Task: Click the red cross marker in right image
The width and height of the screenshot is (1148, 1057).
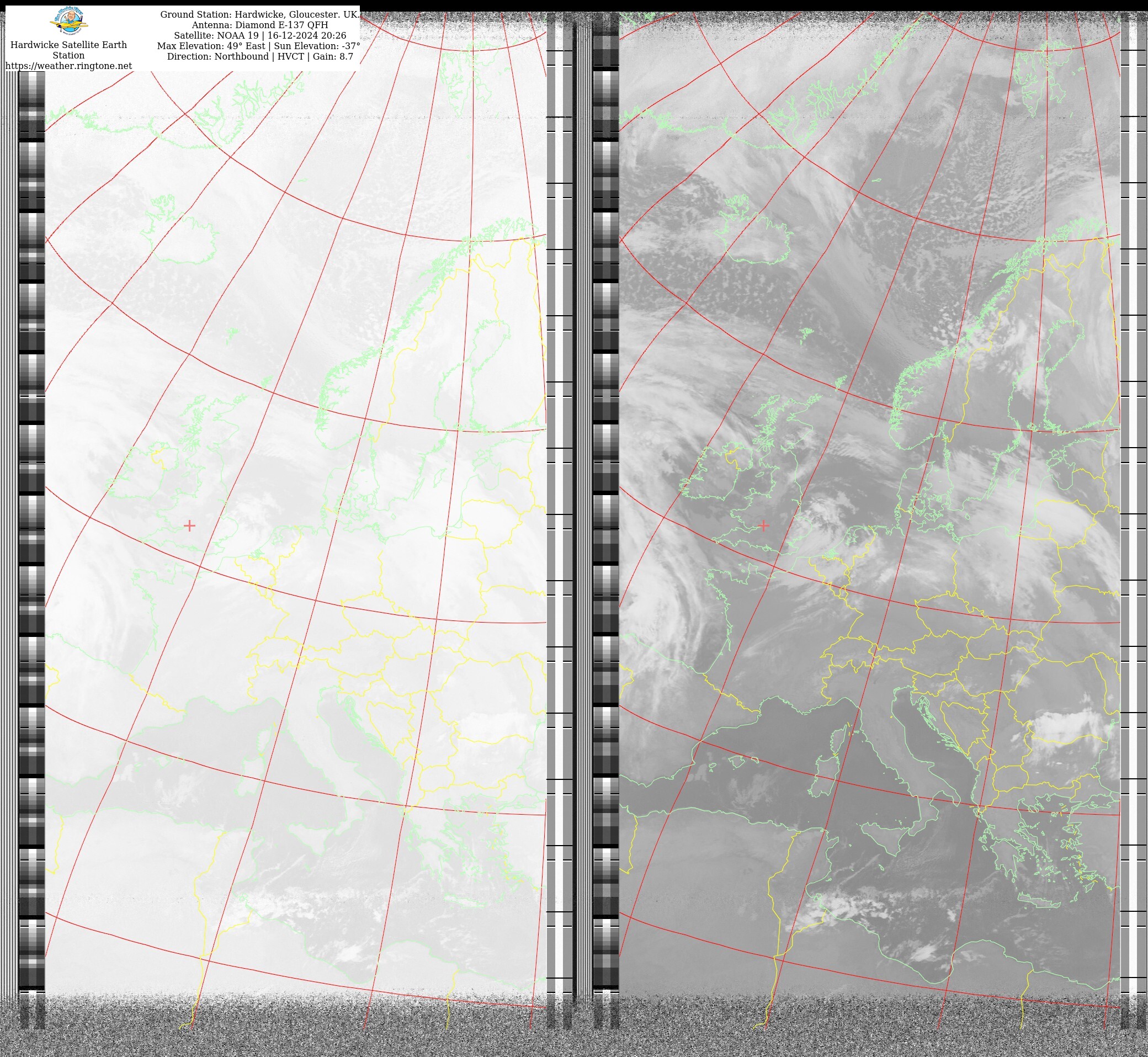Action: [764, 525]
